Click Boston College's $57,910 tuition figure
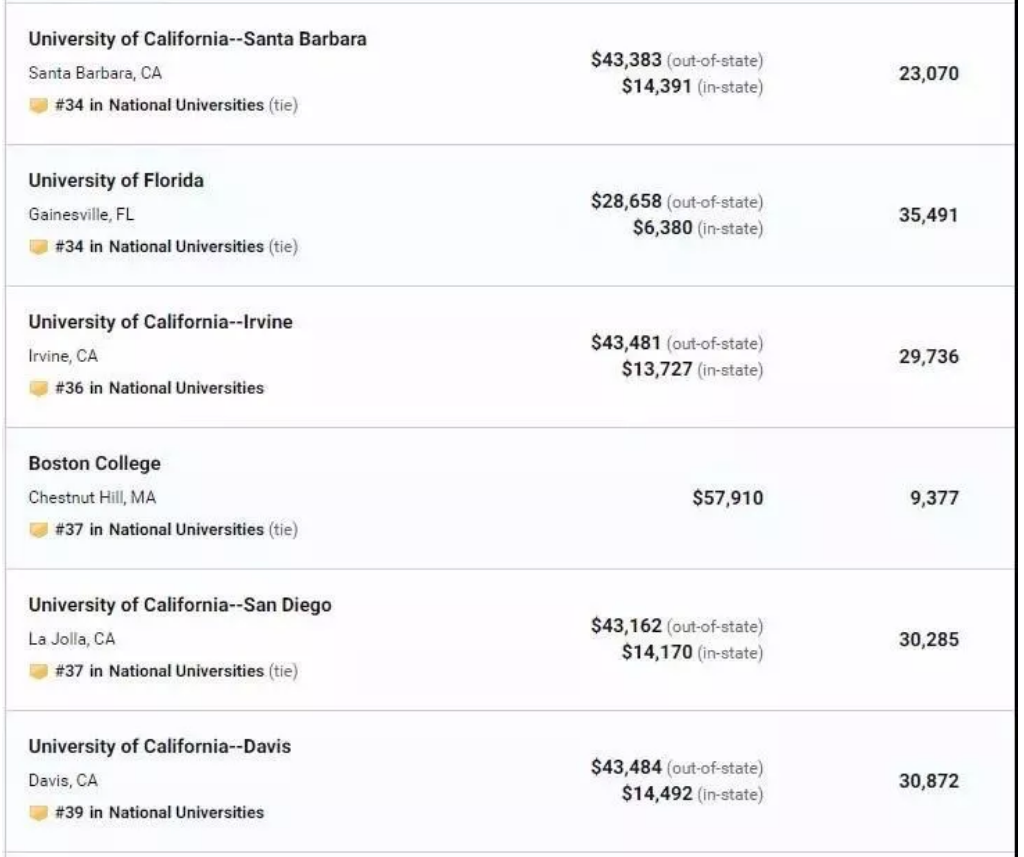Screen dimensions: 1024x857 click(x=727, y=497)
